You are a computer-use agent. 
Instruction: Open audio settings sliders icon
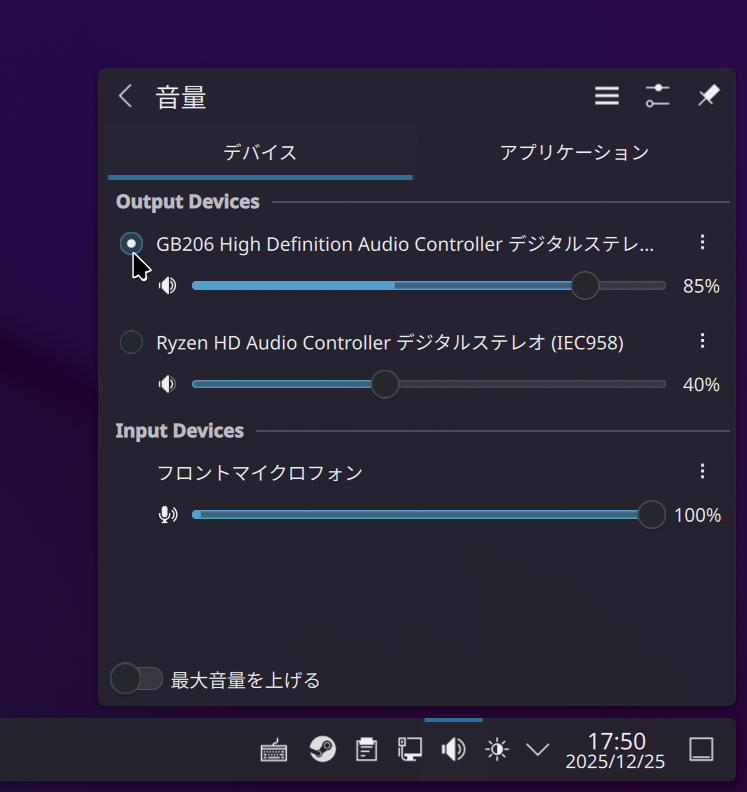pyautogui.click(x=657, y=96)
